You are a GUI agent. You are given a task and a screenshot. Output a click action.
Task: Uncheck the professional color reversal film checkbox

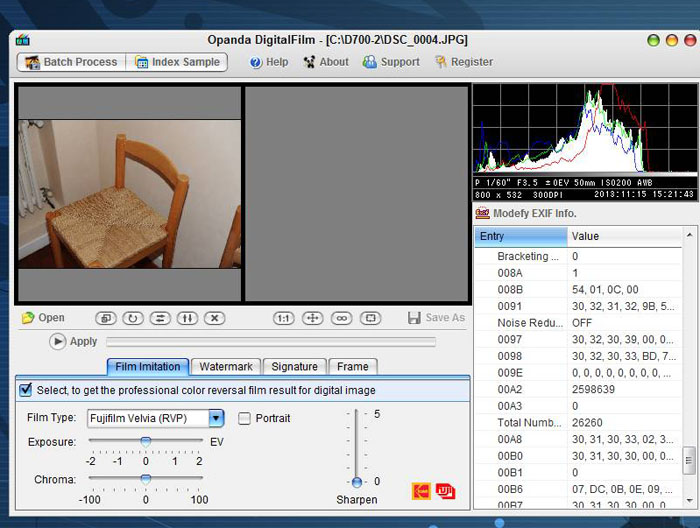[26, 390]
